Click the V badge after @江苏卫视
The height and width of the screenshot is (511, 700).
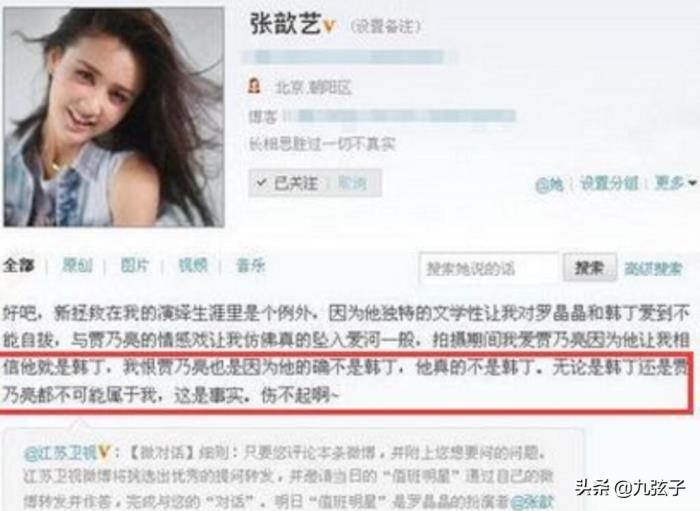click(x=104, y=452)
